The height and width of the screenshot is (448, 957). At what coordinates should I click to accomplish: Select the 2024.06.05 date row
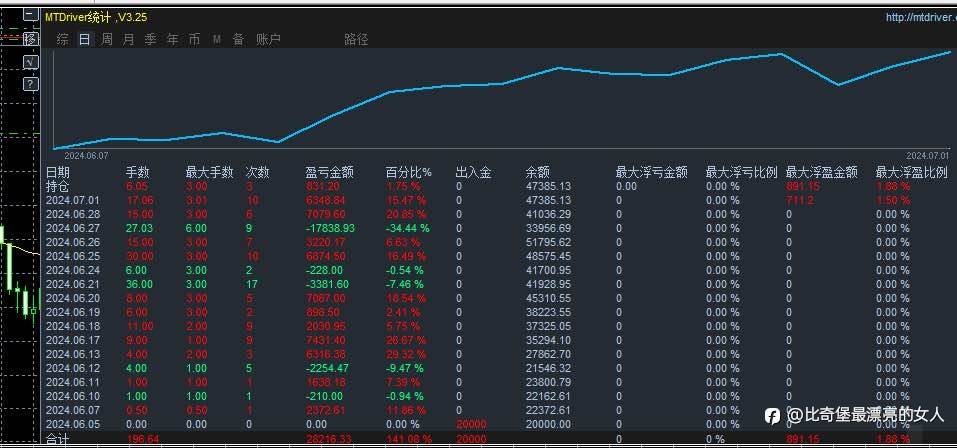click(73, 425)
